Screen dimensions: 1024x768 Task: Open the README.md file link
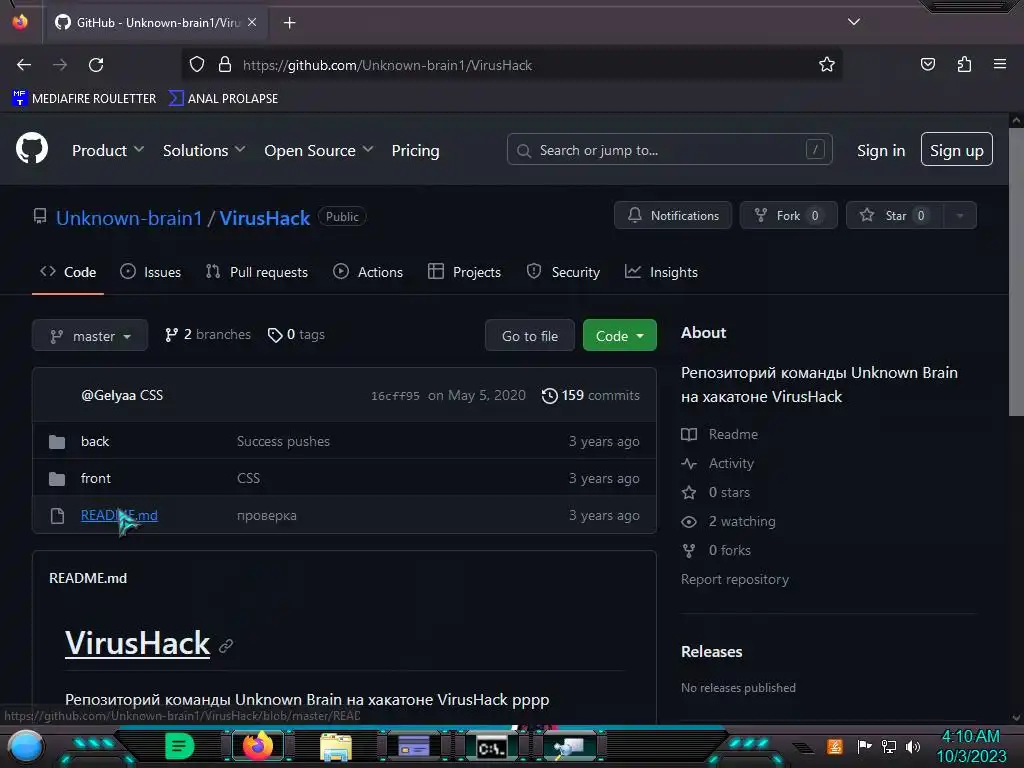coord(119,515)
